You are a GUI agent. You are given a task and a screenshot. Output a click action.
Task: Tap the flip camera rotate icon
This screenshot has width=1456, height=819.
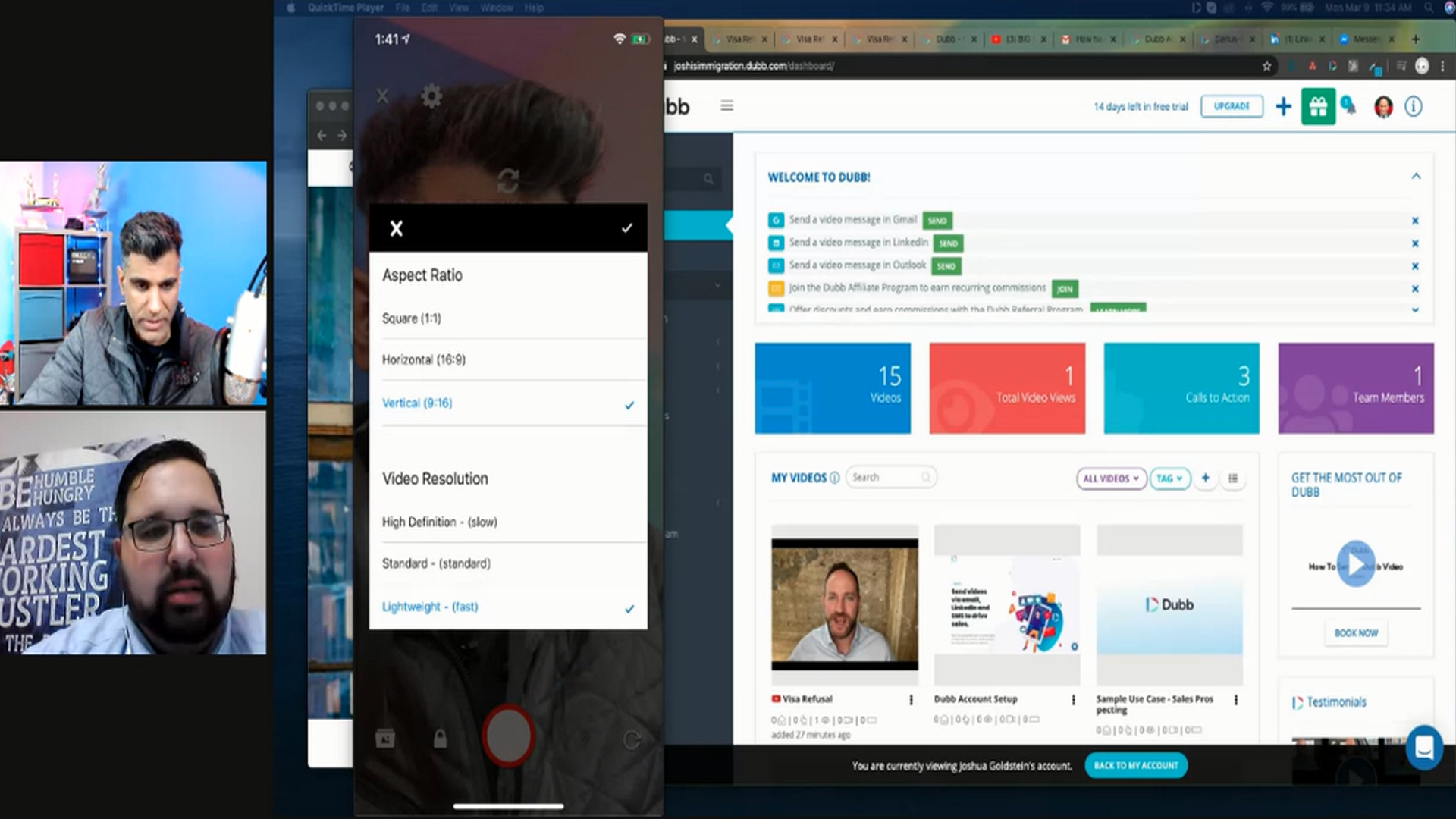[x=507, y=180]
